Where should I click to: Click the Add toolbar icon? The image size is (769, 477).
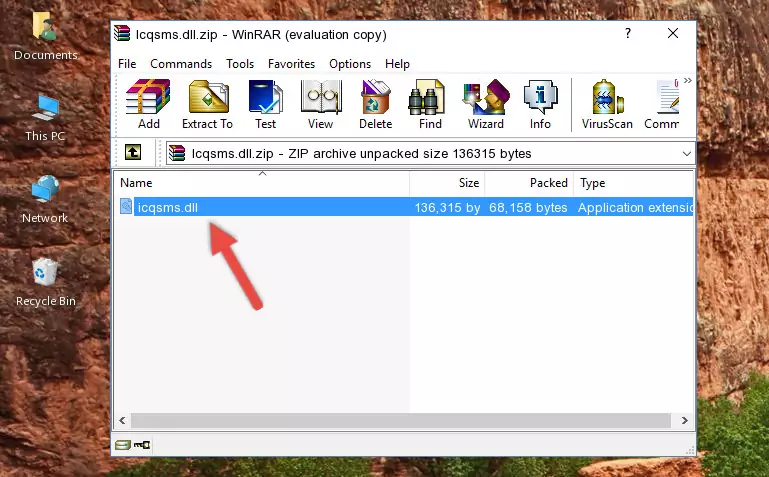[148, 104]
